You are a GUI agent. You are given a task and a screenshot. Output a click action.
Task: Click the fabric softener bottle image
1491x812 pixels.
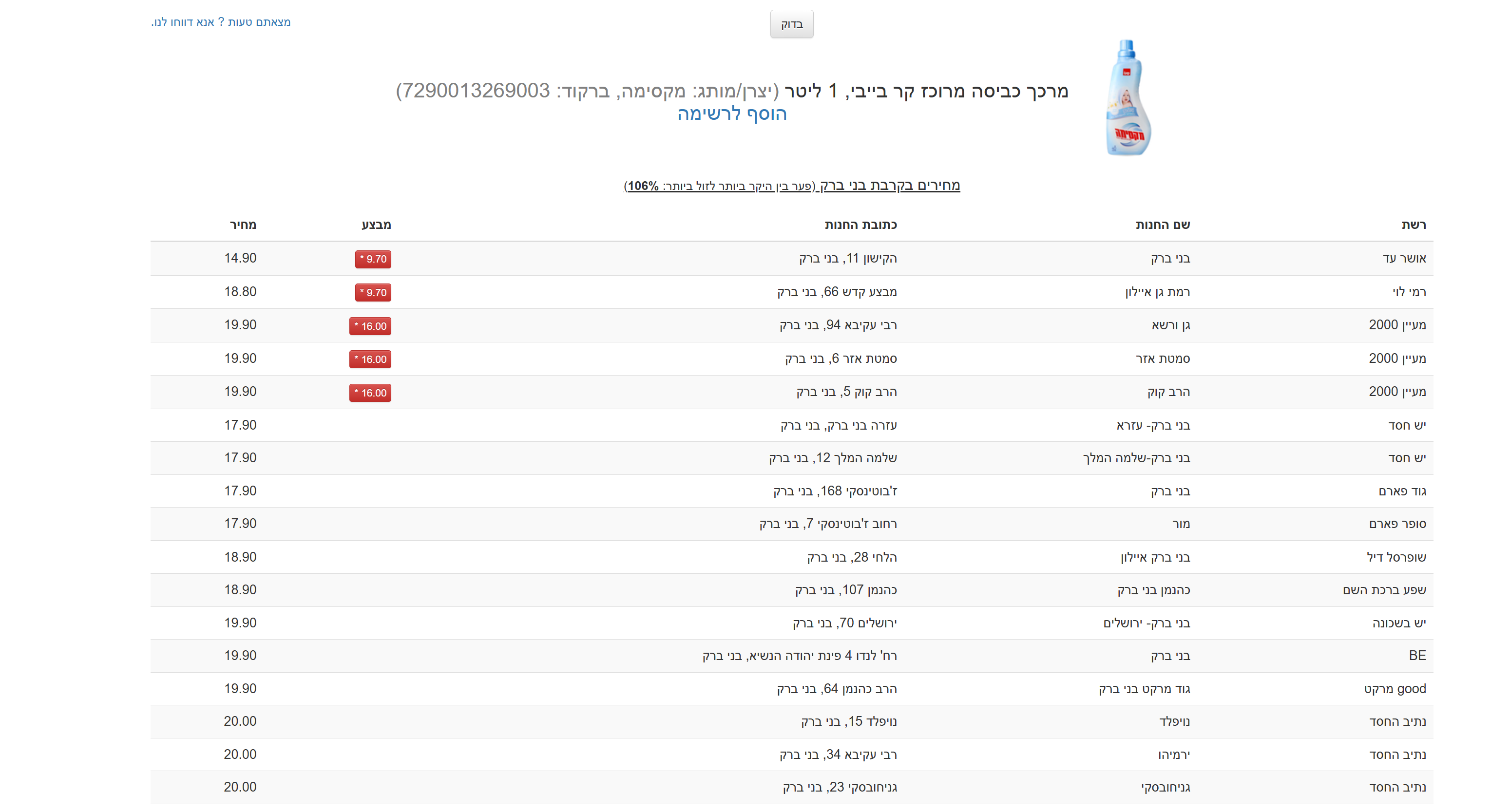click(x=1128, y=98)
